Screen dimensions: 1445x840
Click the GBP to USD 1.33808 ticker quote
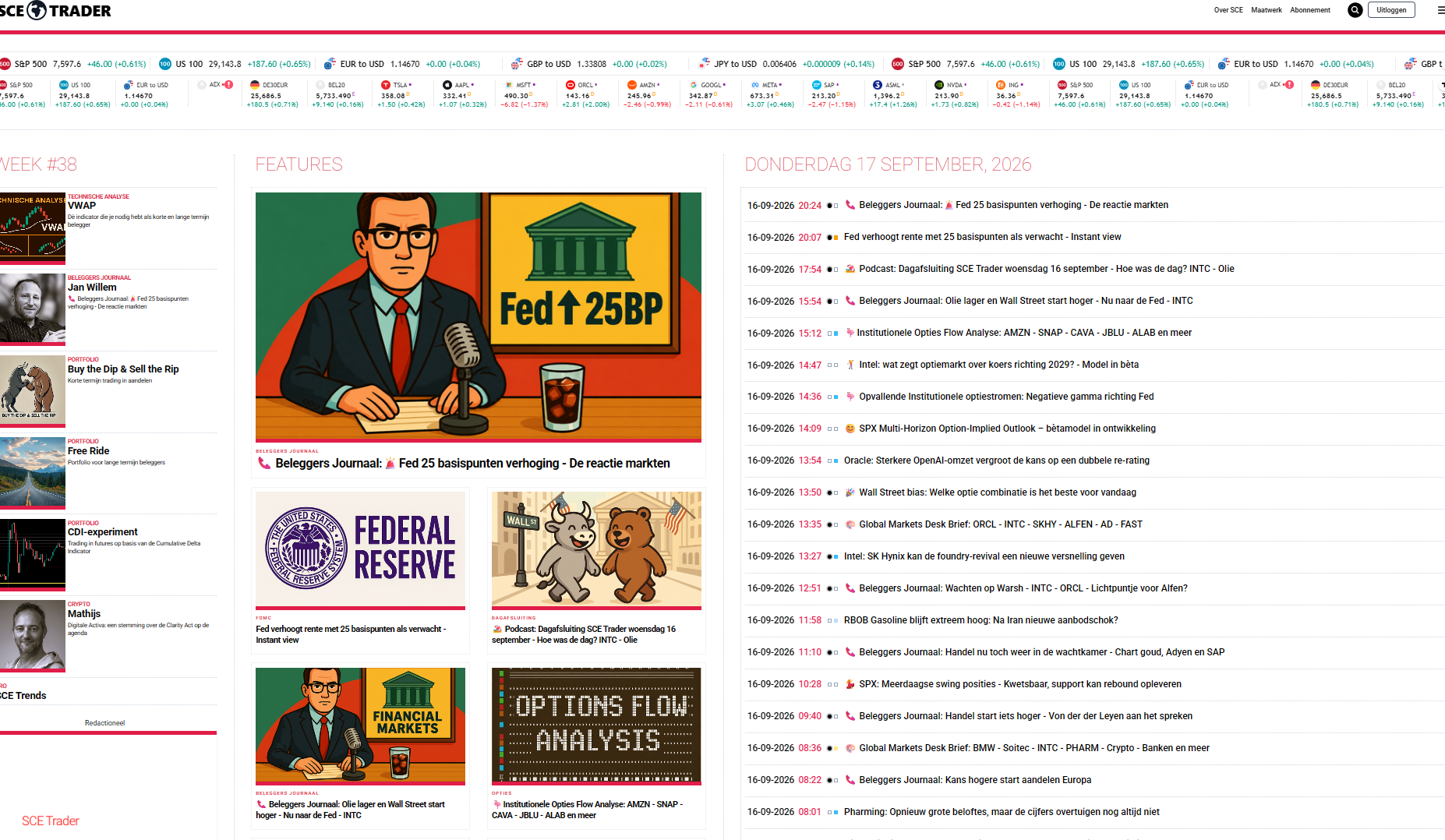point(589,64)
